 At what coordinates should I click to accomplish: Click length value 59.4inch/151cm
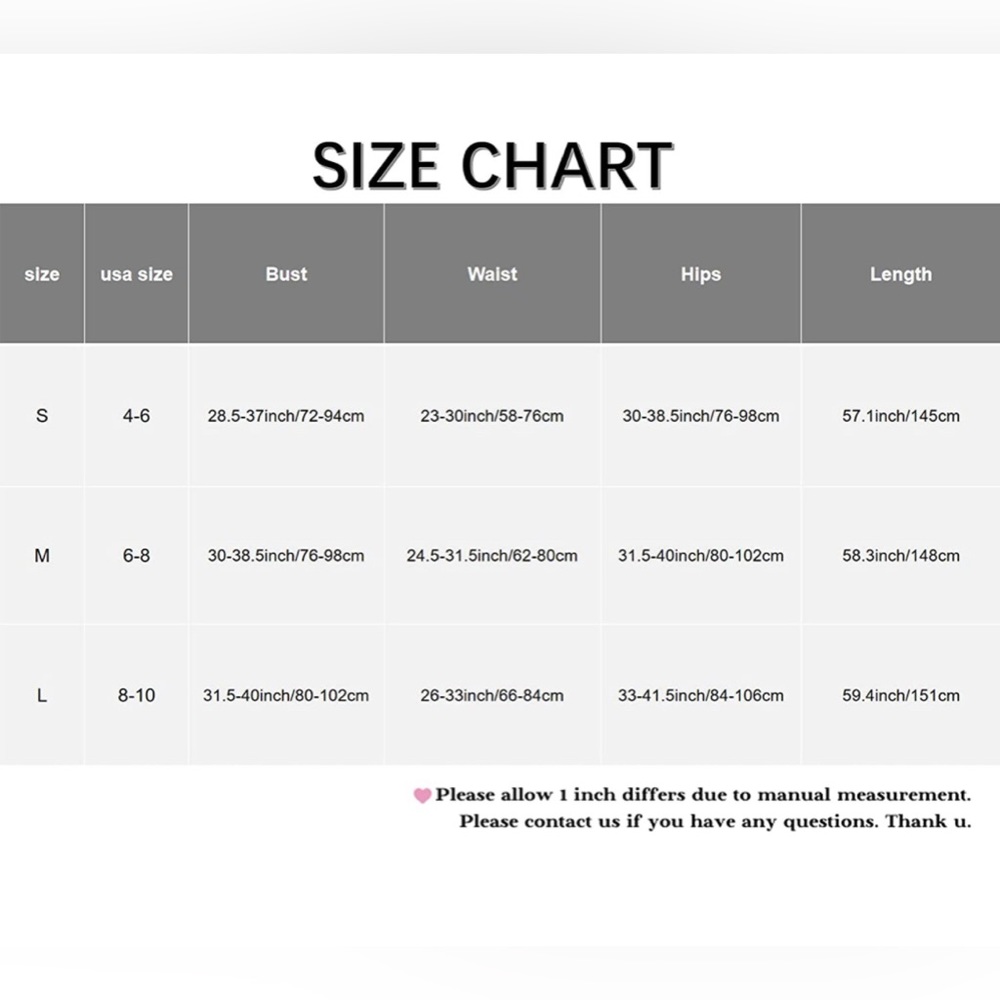point(901,695)
